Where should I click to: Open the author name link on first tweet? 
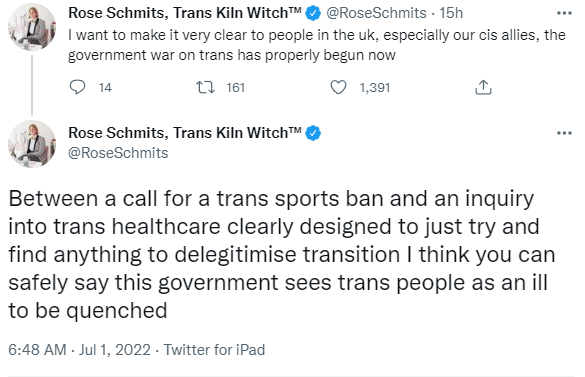185,13
